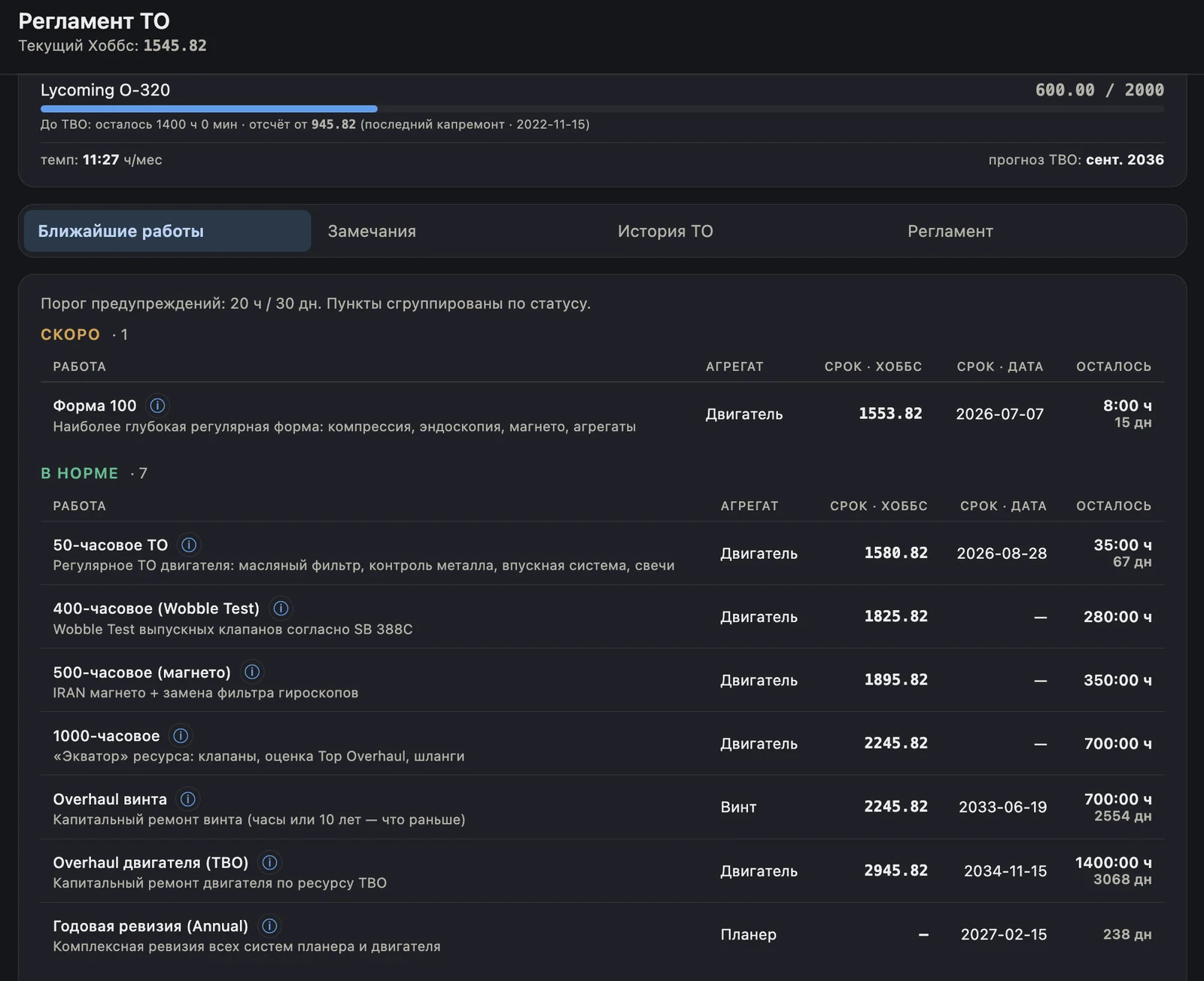Screen dimensions: 1204x981
Task: Show info for 500-часовое (магнето)
Action: (x=252, y=672)
